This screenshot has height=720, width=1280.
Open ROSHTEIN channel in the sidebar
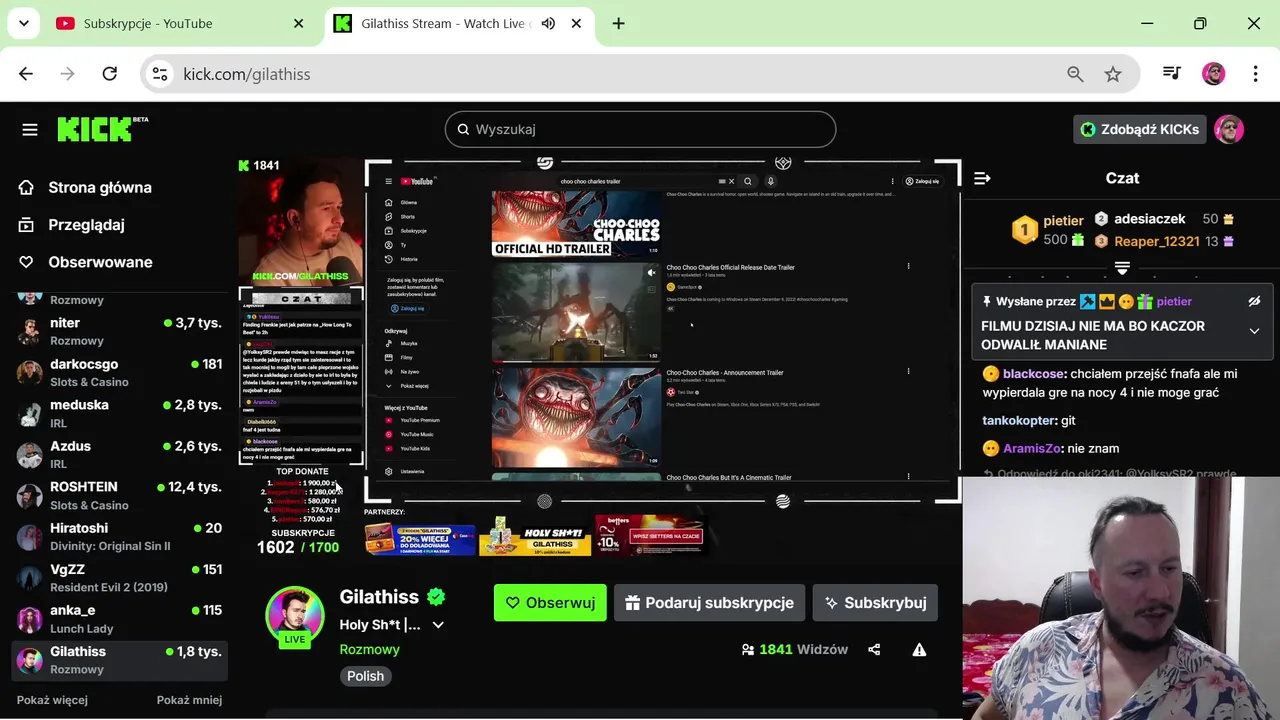[x=119, y=495]
